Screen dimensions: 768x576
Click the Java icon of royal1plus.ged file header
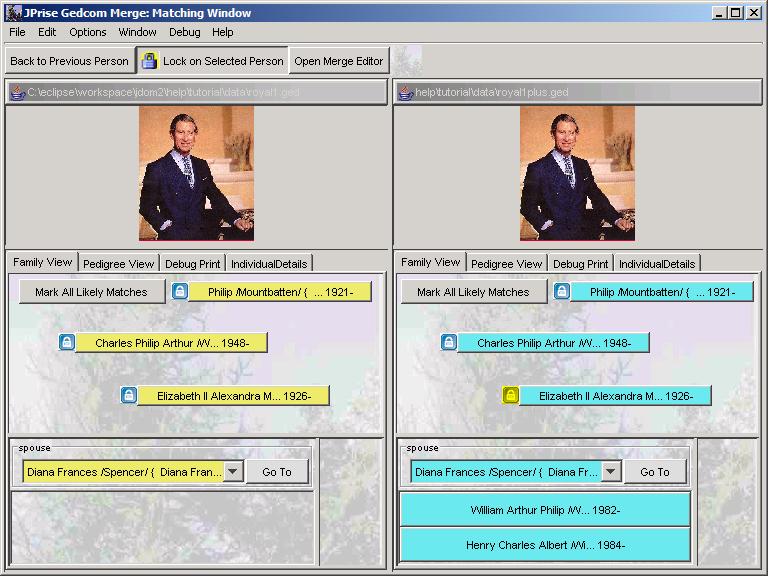pos(405,93)
